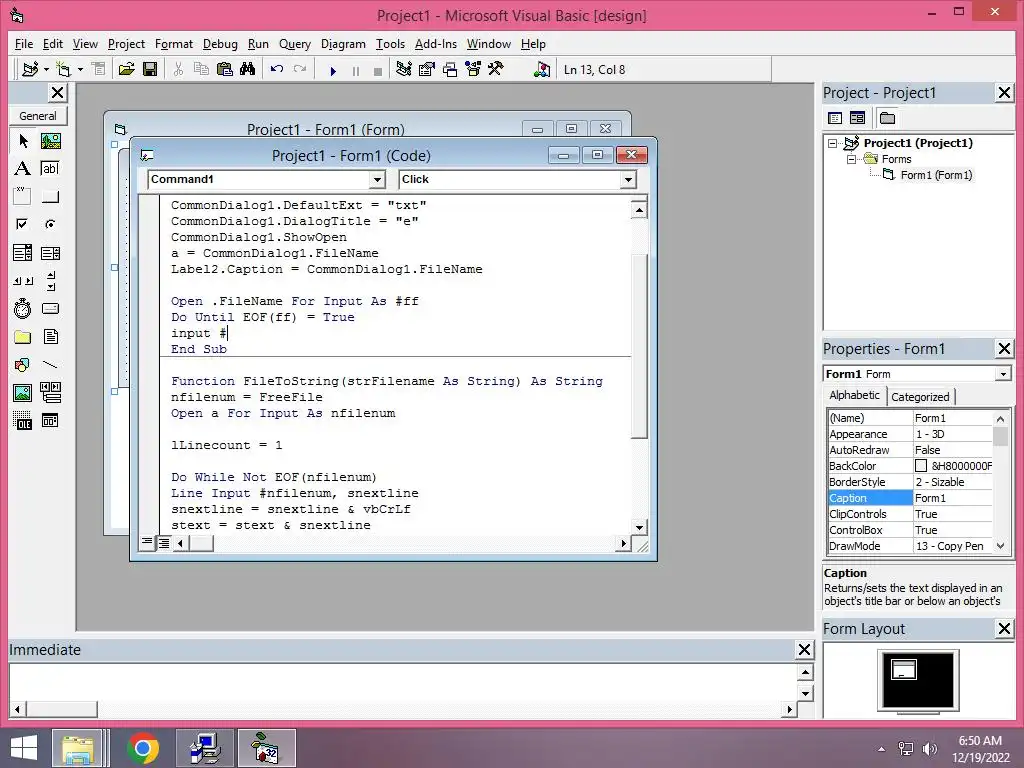Screen dimensions: 1024x768
Task: Collapse the Forms folder node
Action: tap(851, 159)
